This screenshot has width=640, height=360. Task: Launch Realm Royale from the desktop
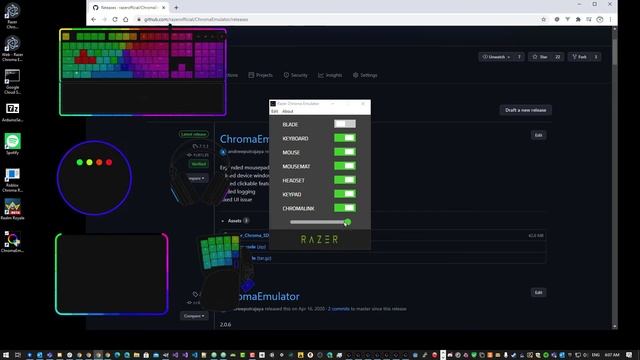(12, 209)
